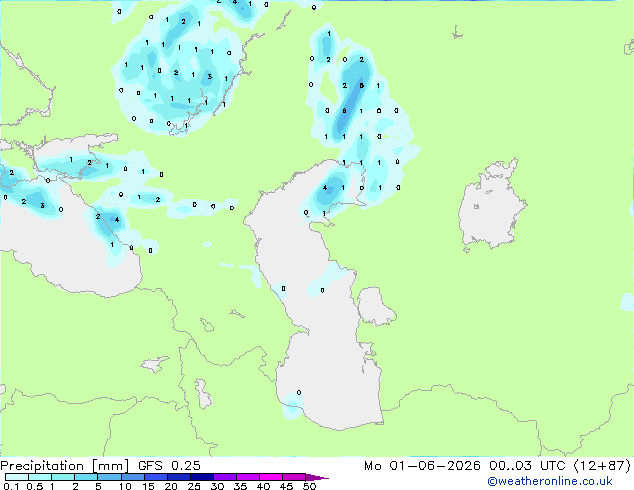Click the '25' legend scale label
The width and height of the screenshot is (634, 490).
click(194, 486)
